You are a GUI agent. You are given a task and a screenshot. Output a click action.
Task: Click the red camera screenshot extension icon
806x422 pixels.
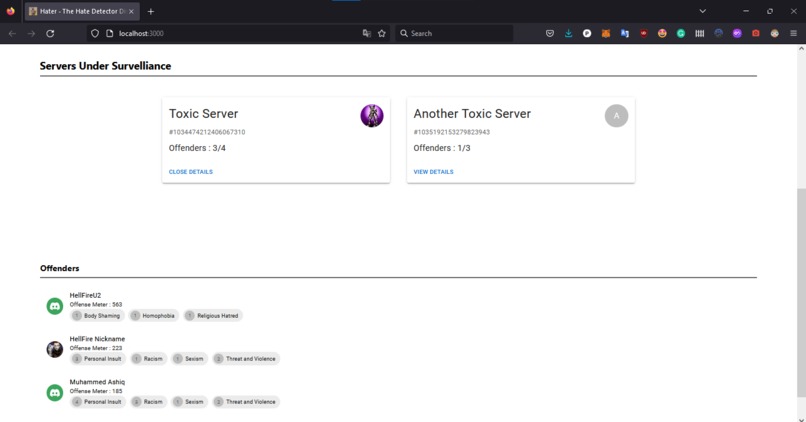756,33
